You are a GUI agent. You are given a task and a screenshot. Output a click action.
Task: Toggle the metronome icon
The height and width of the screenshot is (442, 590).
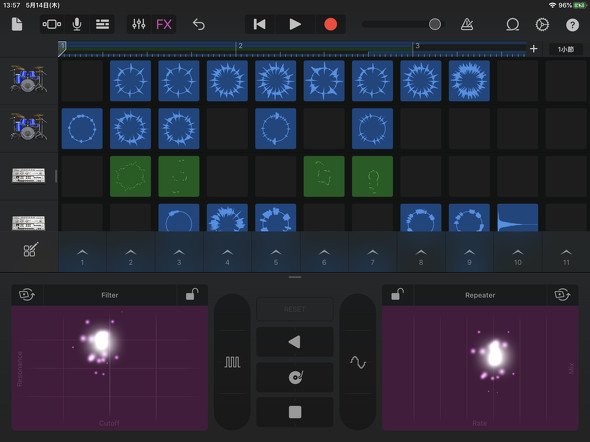tap(467, 24)
